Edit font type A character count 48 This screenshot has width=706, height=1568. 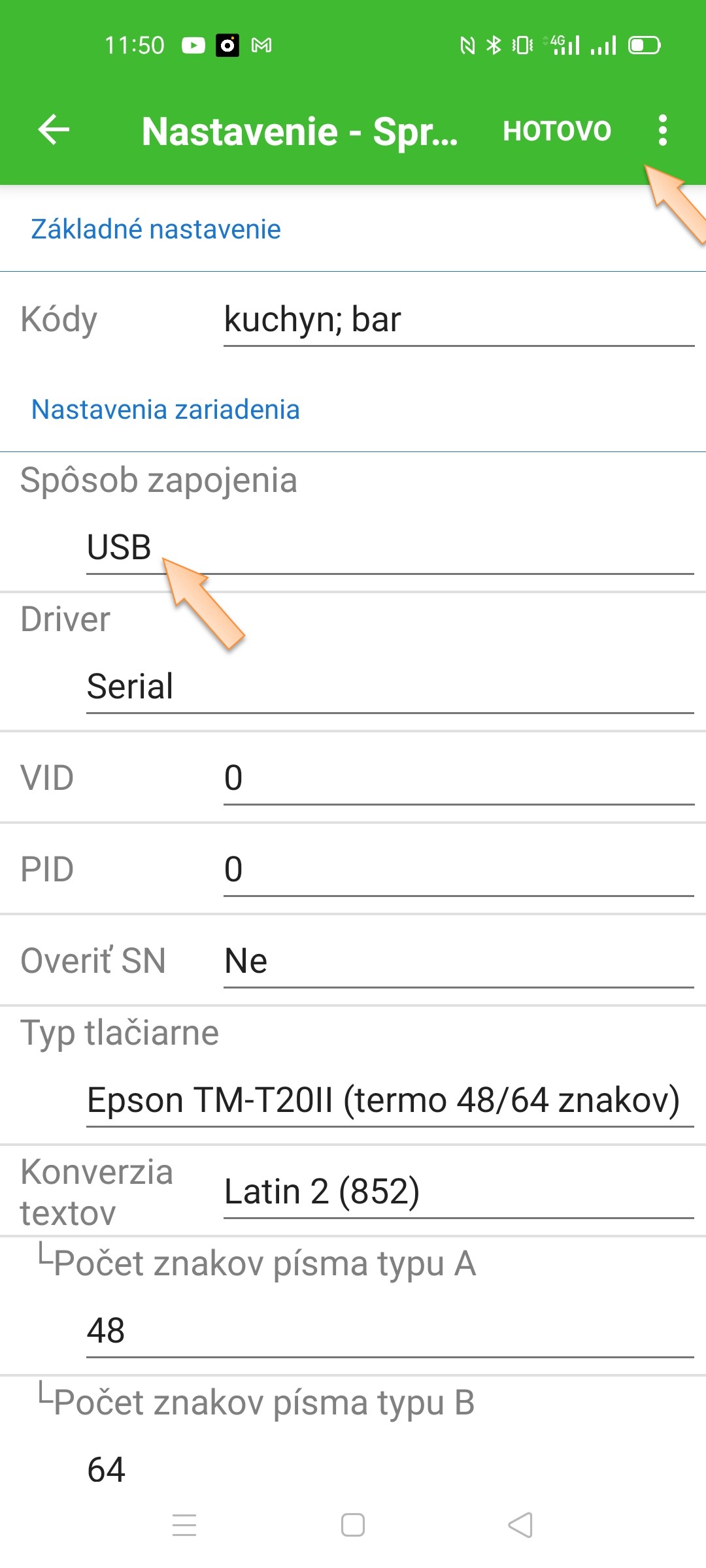390,1331
